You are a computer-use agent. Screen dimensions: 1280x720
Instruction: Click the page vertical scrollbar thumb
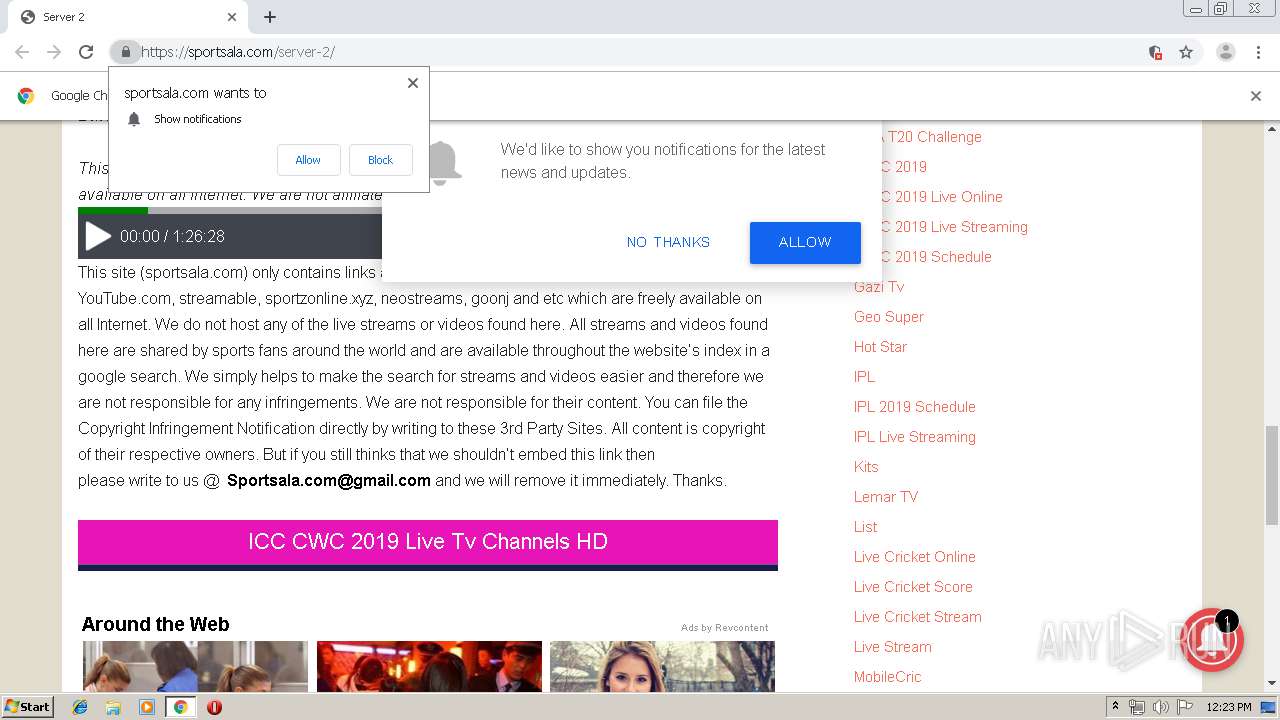tap(1272, 474)
